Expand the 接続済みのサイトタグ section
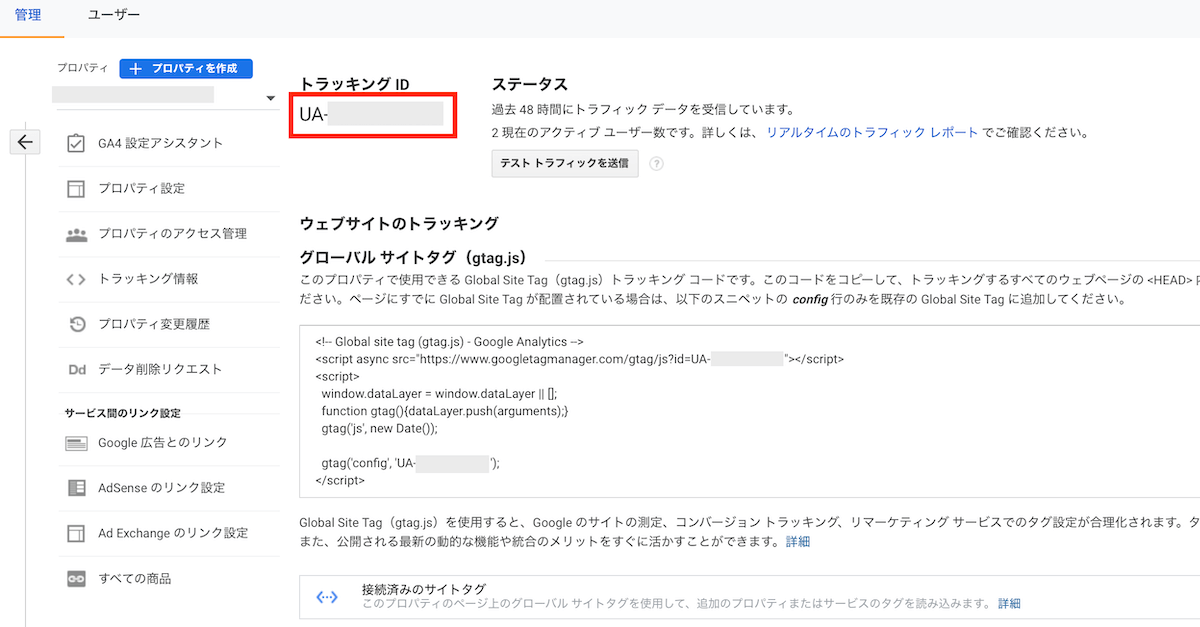This screenshot has width=1200, height=627. (750, 597)
